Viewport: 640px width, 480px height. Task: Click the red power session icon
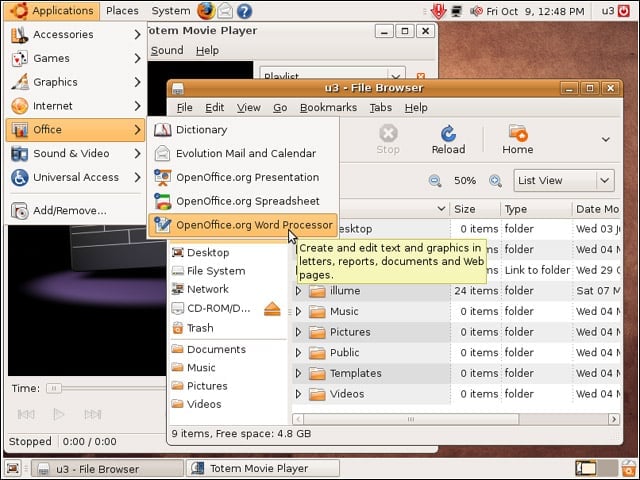point(624,11)
